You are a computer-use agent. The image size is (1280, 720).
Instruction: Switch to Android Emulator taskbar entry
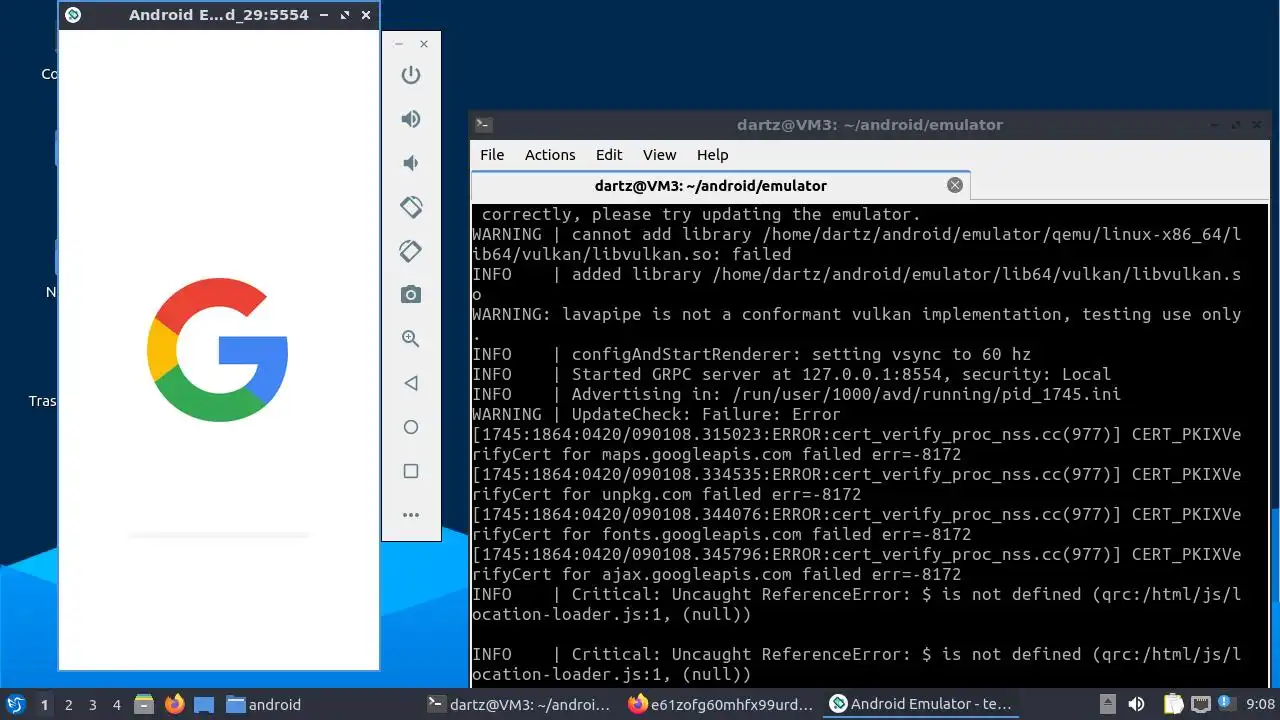pyautogui.click(x=921, y=705)
